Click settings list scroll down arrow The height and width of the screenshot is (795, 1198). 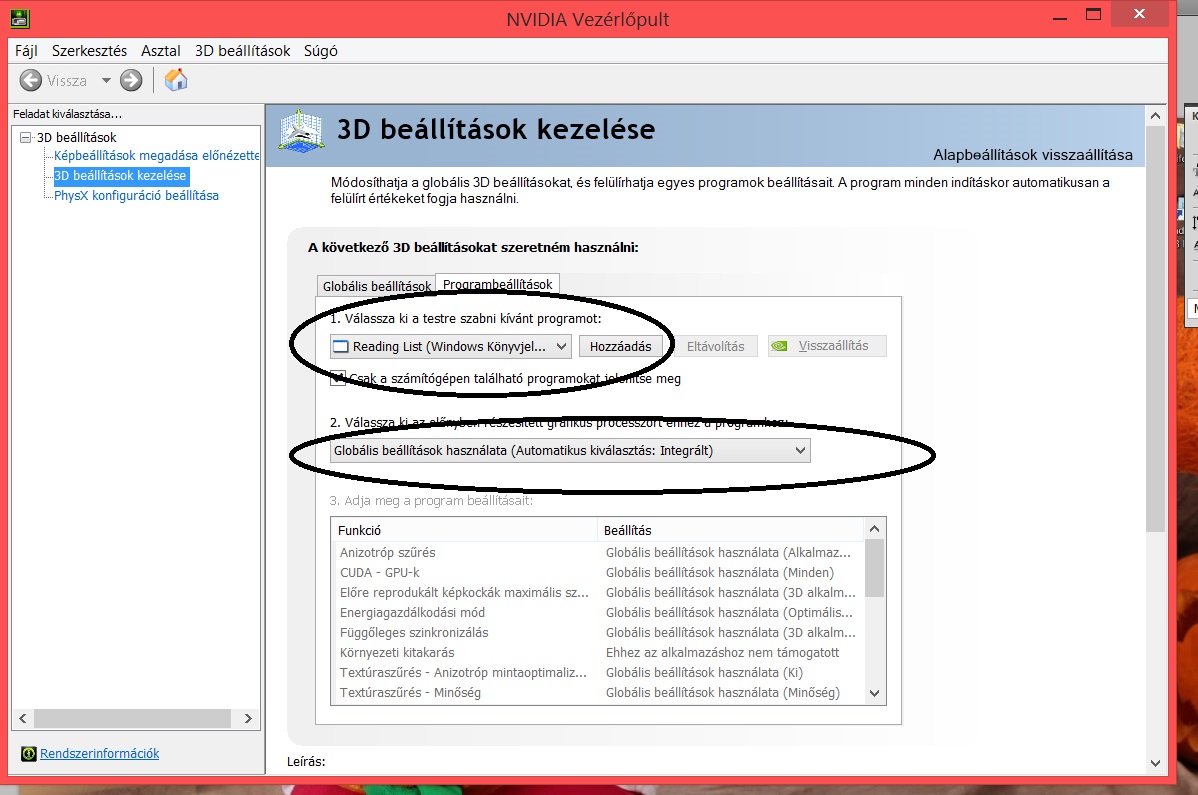pyautogui.click(x=875, y=693)
